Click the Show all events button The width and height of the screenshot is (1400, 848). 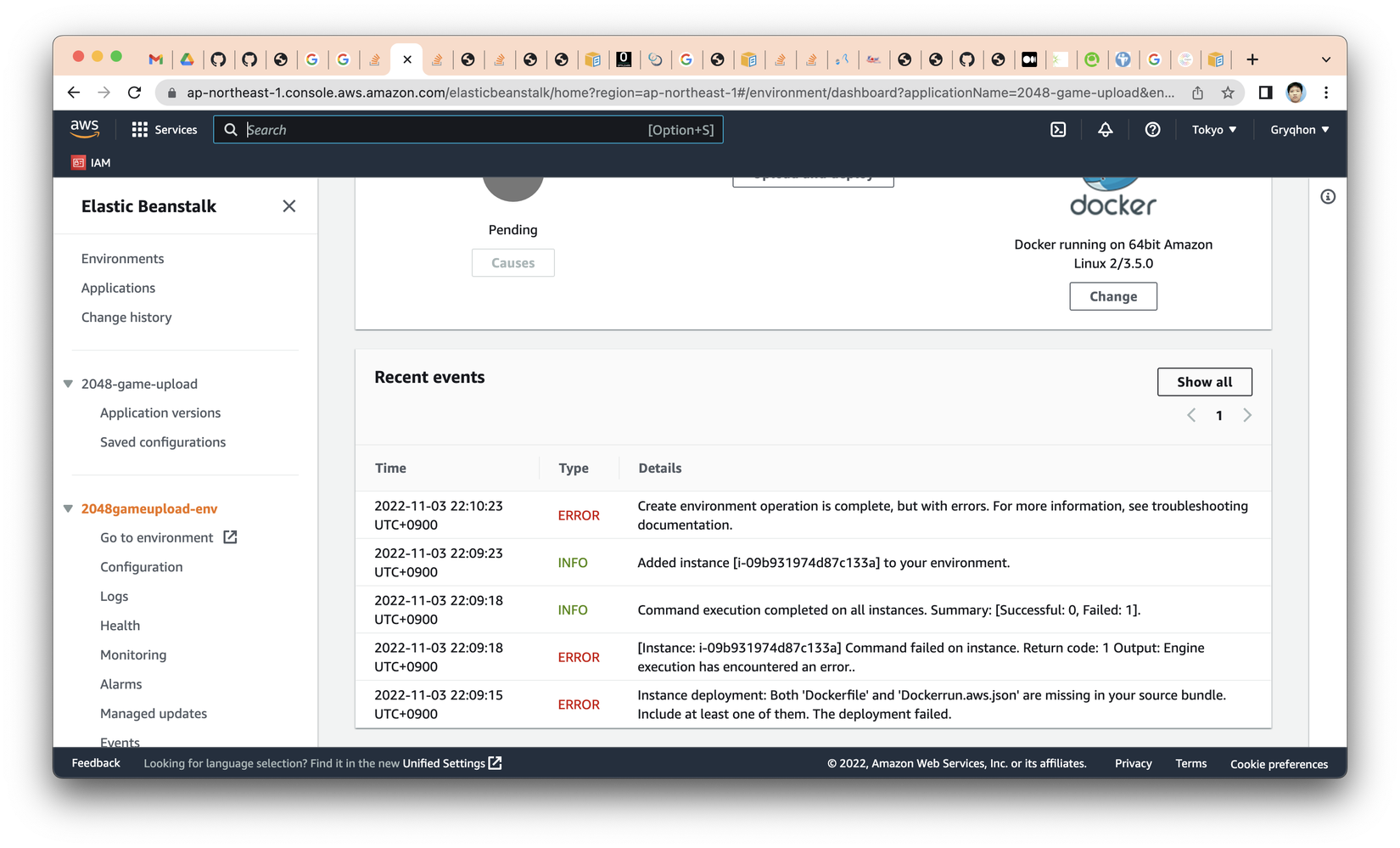(1205, 382)
